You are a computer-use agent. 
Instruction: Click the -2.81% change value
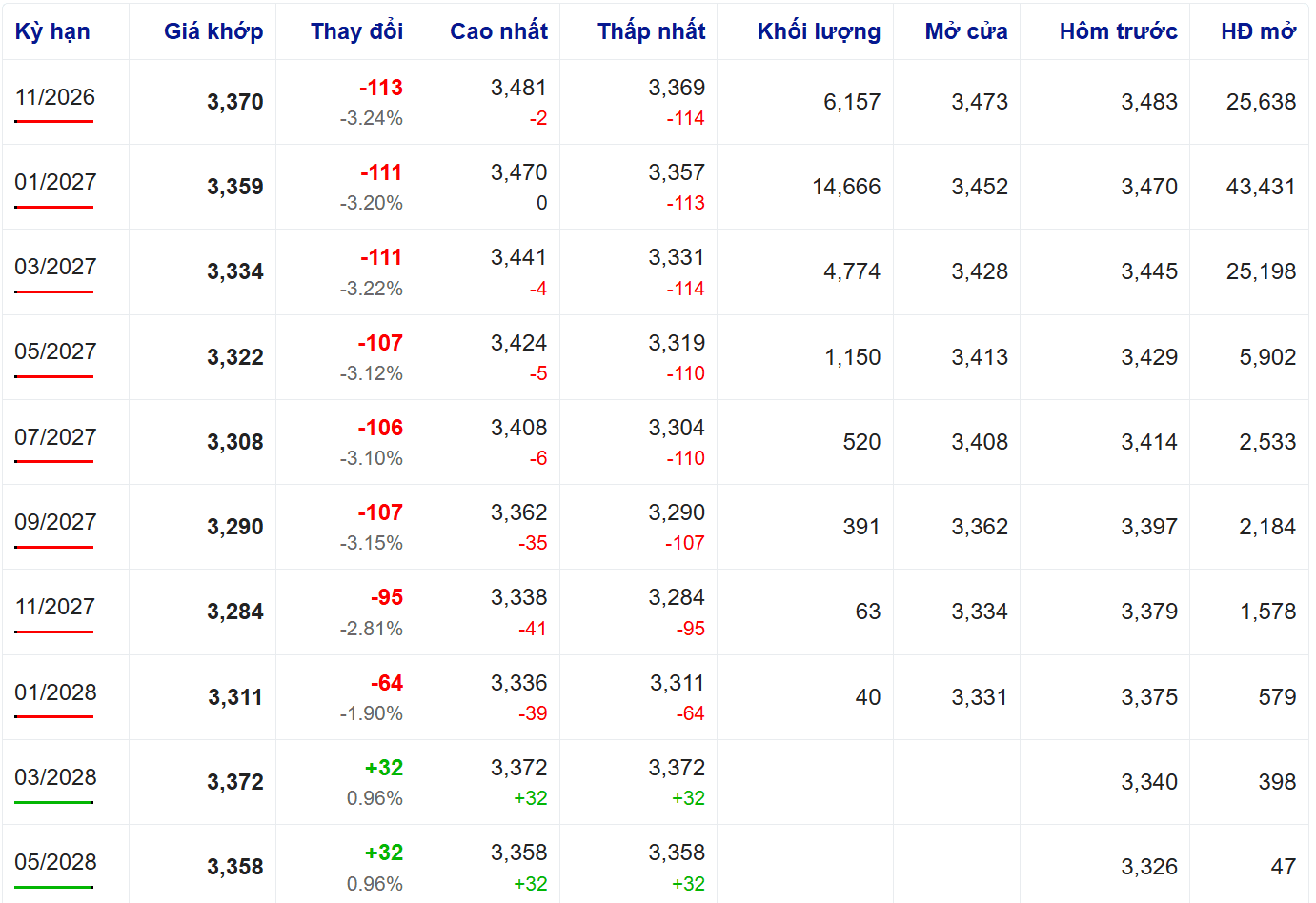[371, 629]
